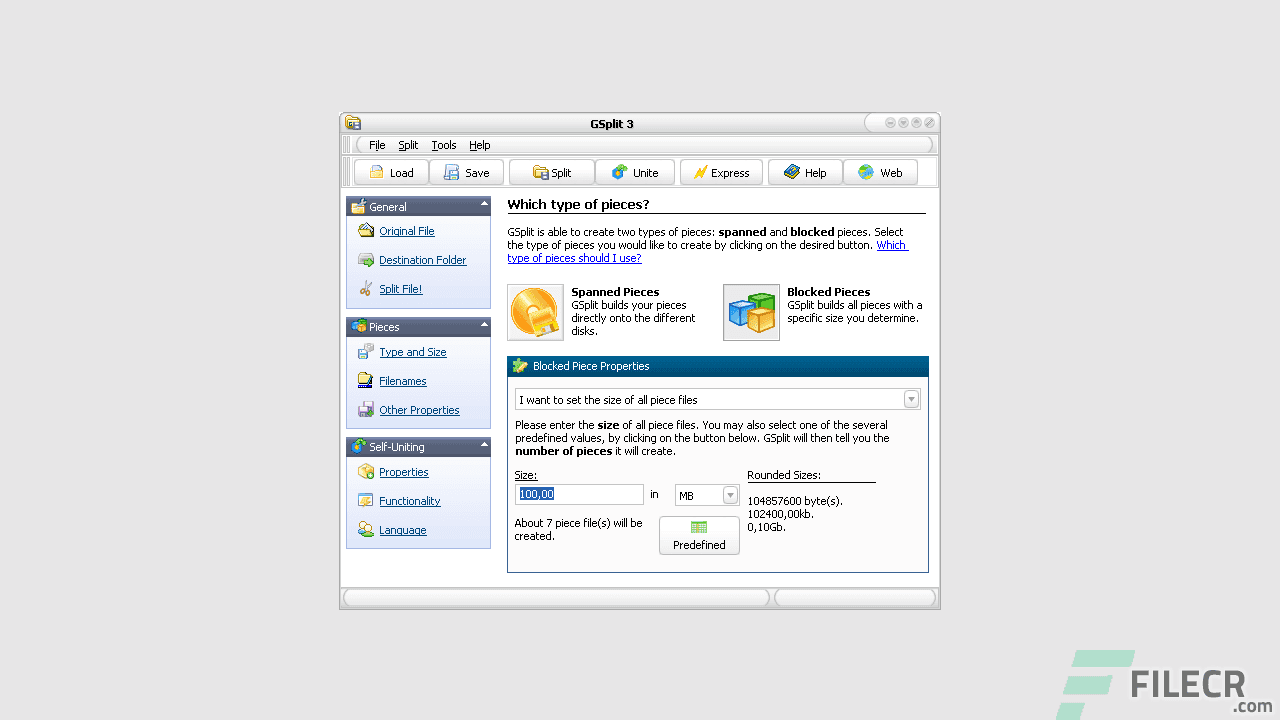Click the menu bar grip handle

click(x=347, y=145)
